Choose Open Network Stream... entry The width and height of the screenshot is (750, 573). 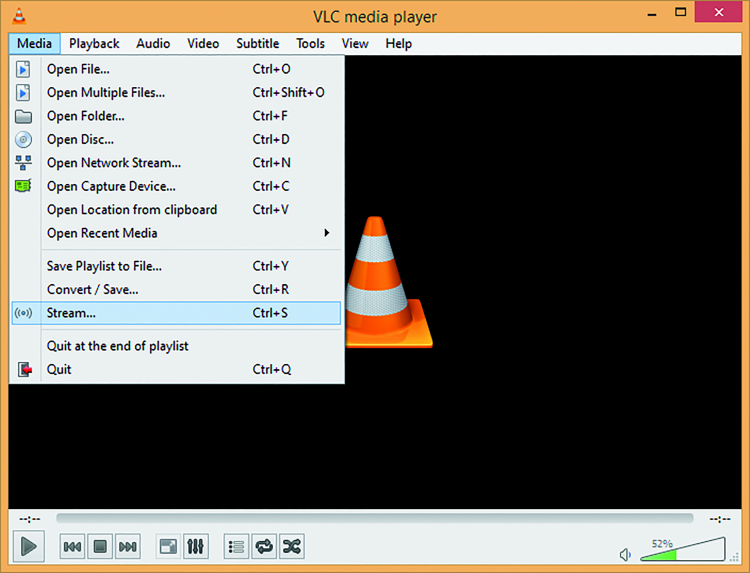tap(176, 163)
